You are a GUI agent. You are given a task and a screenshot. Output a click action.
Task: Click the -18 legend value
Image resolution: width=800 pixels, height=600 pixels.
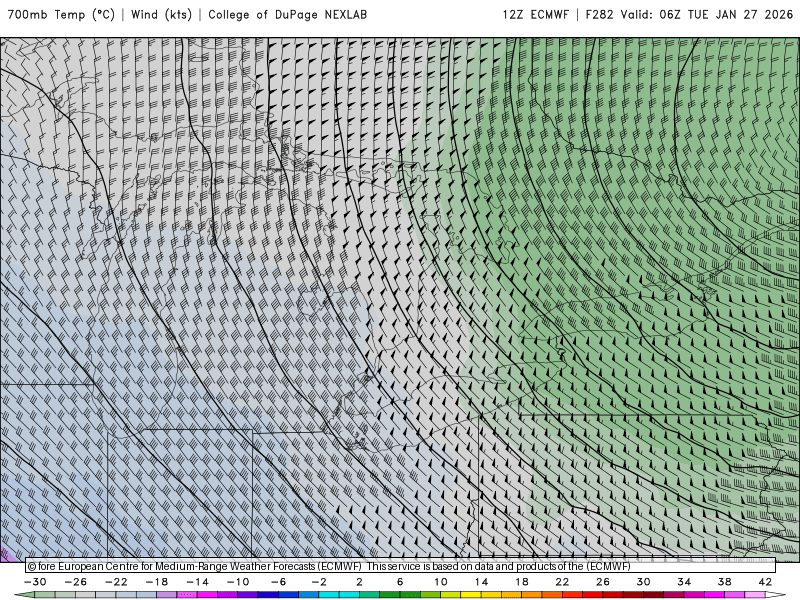point(157,582)
